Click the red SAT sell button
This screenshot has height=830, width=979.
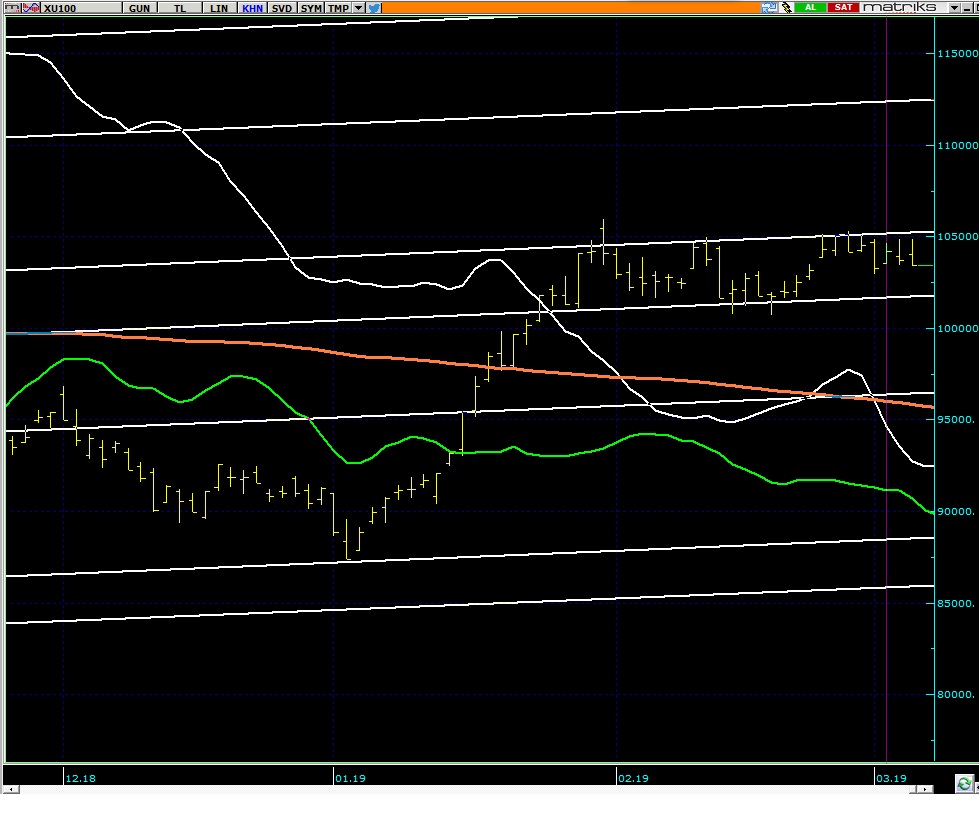pyautogui.click(x=844, y=7)
